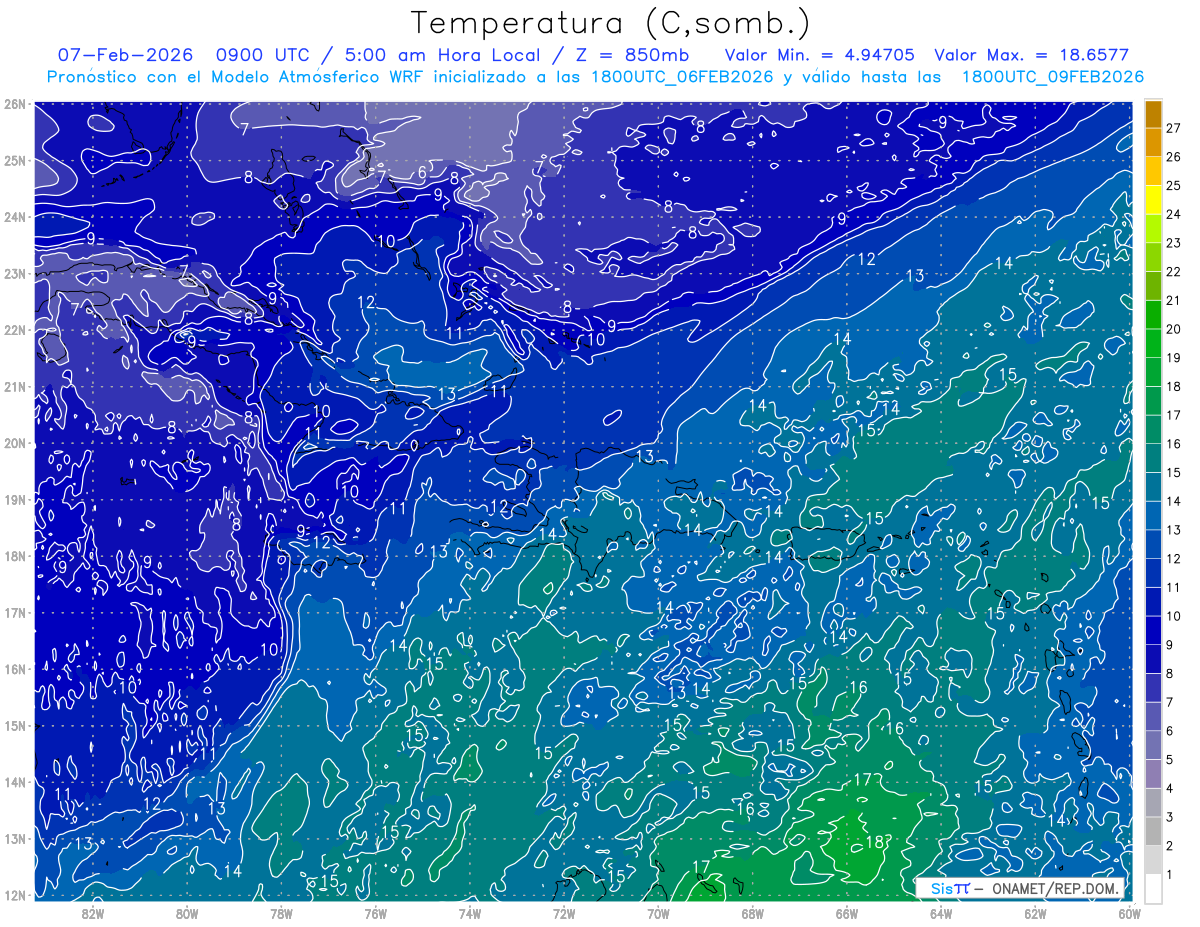1200x927 pixels.
Task: Click the color scale label "20"
Action: tap(1173, 329)
